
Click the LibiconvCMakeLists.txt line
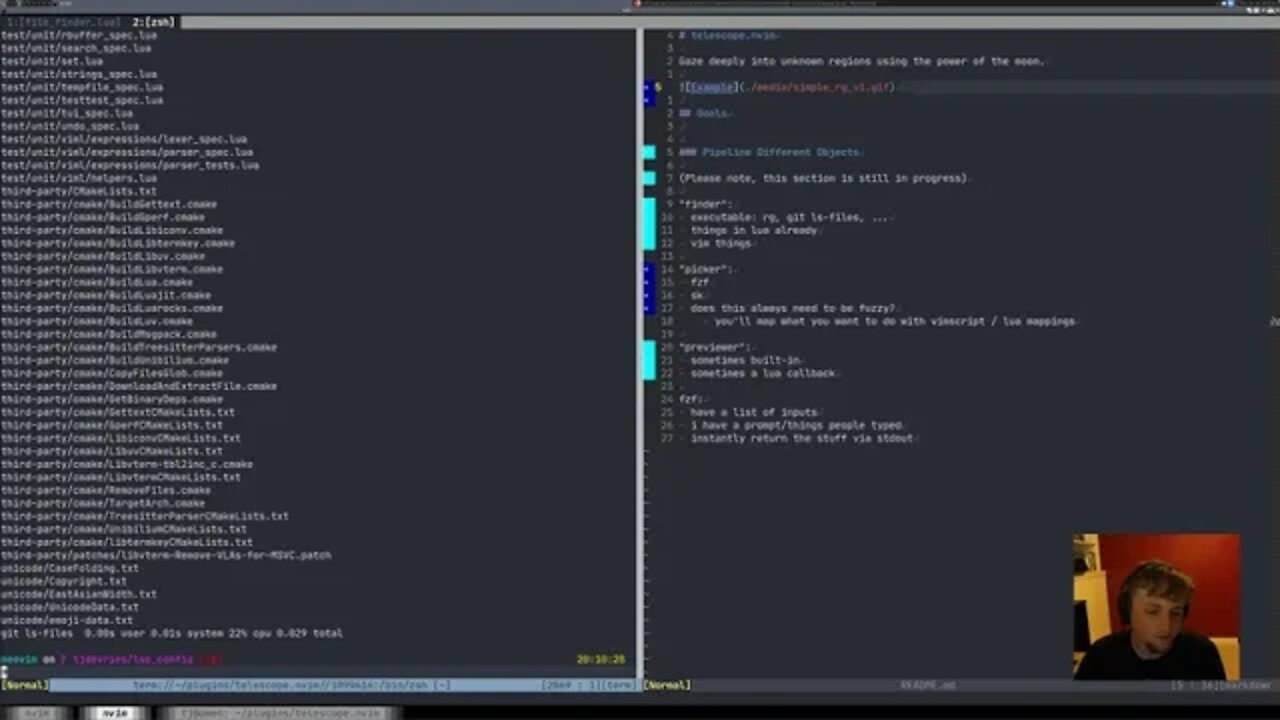click(x=121, y=438)
